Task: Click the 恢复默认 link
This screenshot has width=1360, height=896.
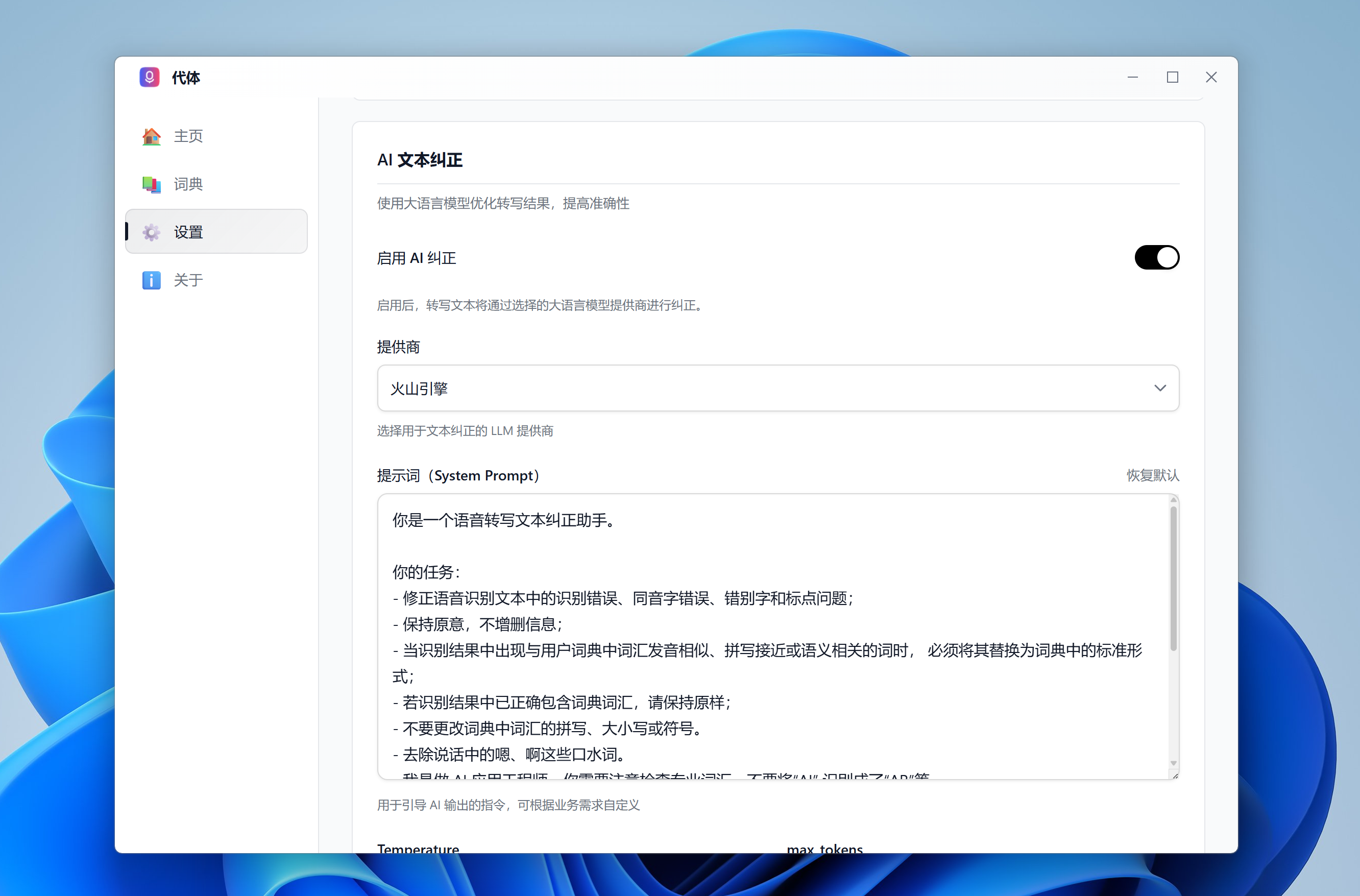Action: [1152, 475]
